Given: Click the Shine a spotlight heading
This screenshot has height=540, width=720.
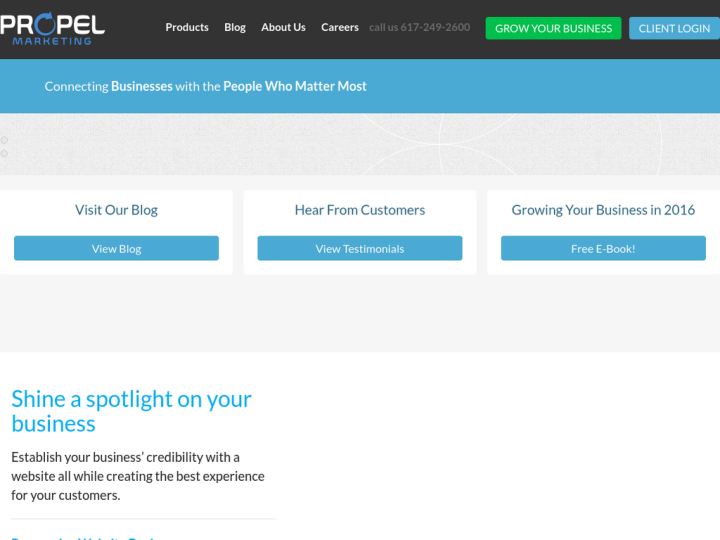Looking at the screenshot, I should click(131, 411).
